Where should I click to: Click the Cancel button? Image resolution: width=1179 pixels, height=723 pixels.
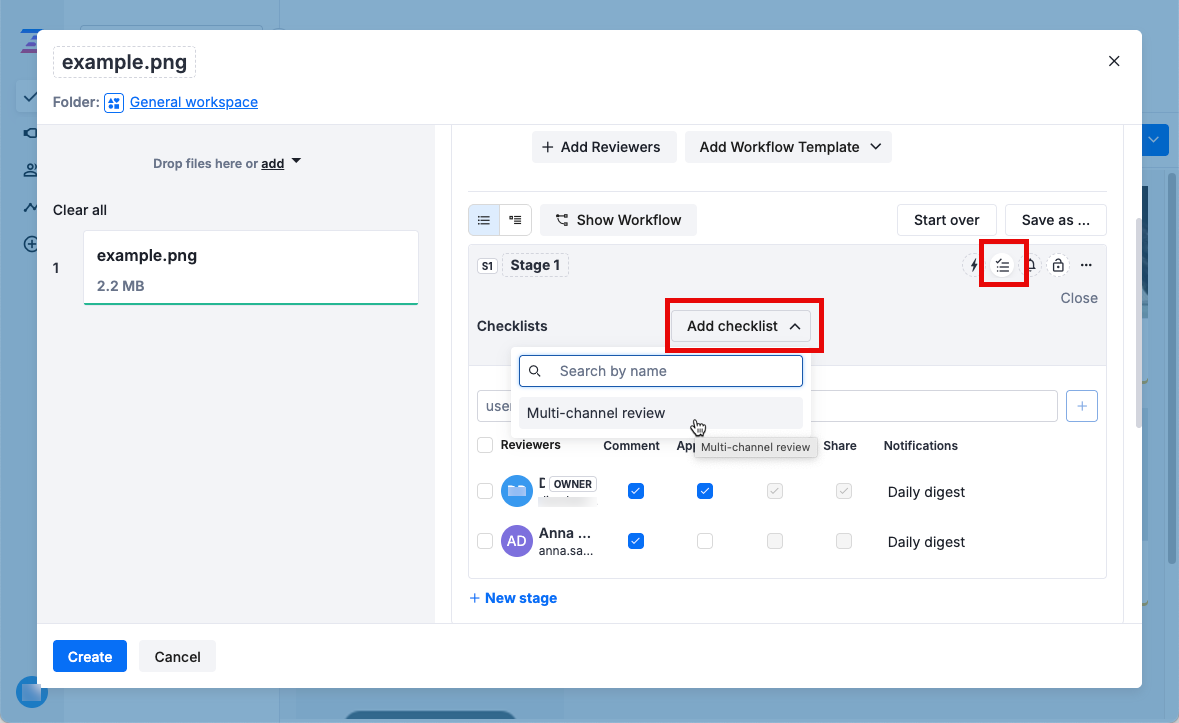[x=177, y=657]
